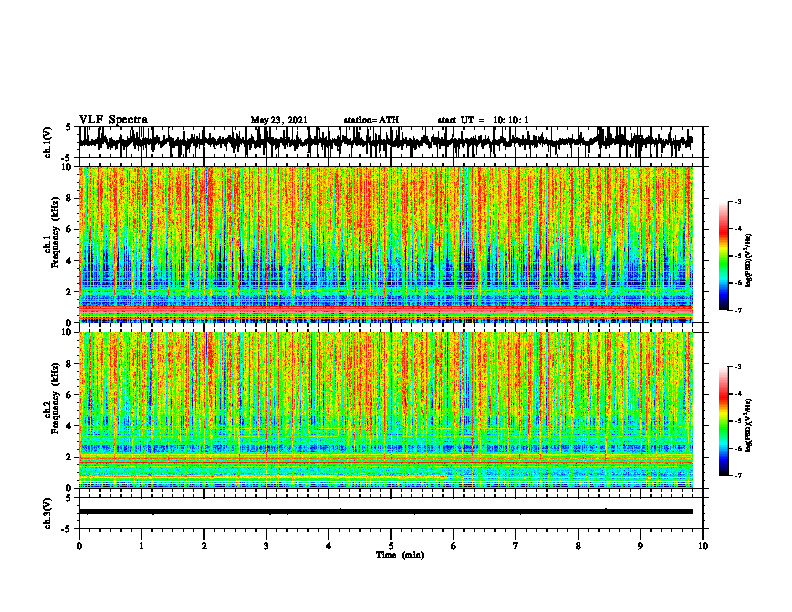The image size is (792, 612).
Task: Click time axis tick label 6
Action: (x=454, y=546)
